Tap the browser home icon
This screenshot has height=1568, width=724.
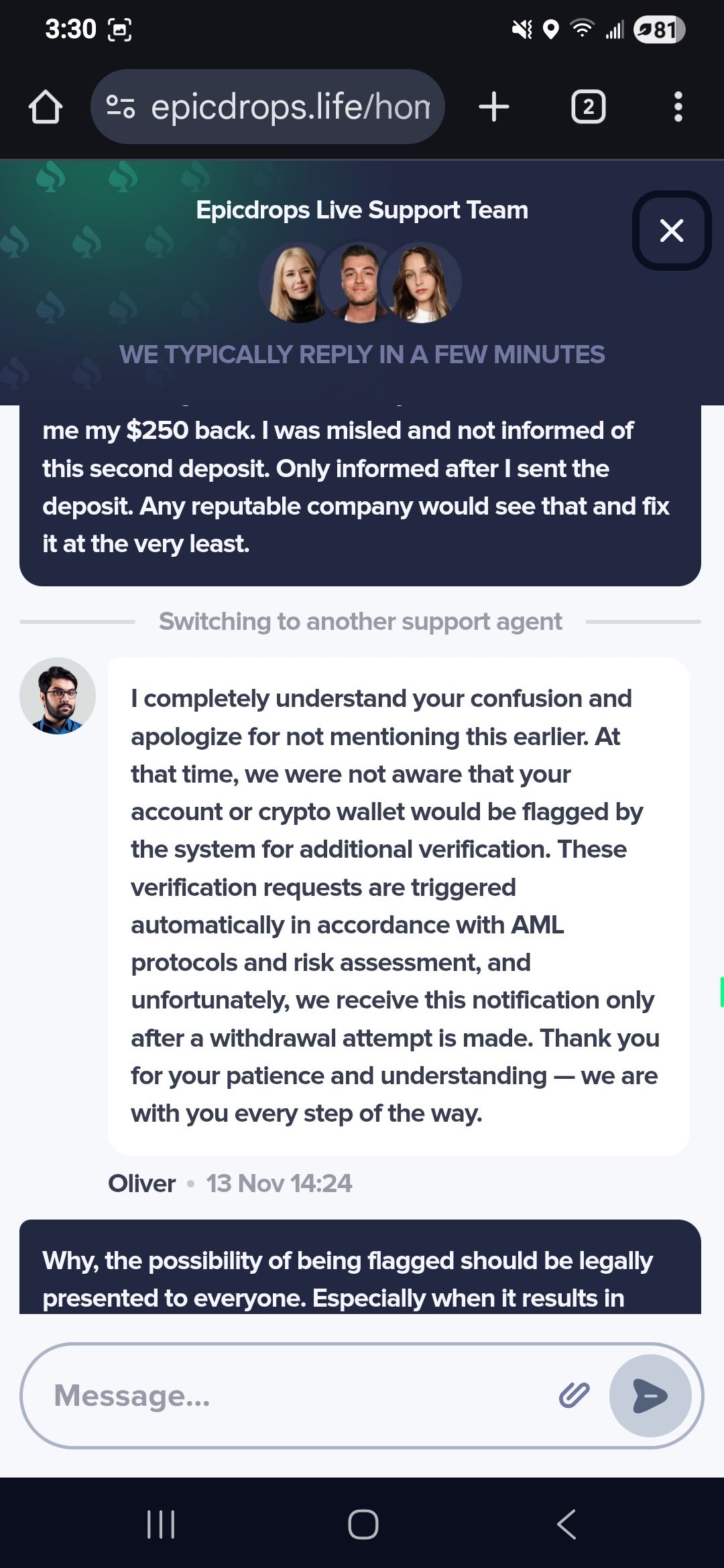(x=46, y=107)
